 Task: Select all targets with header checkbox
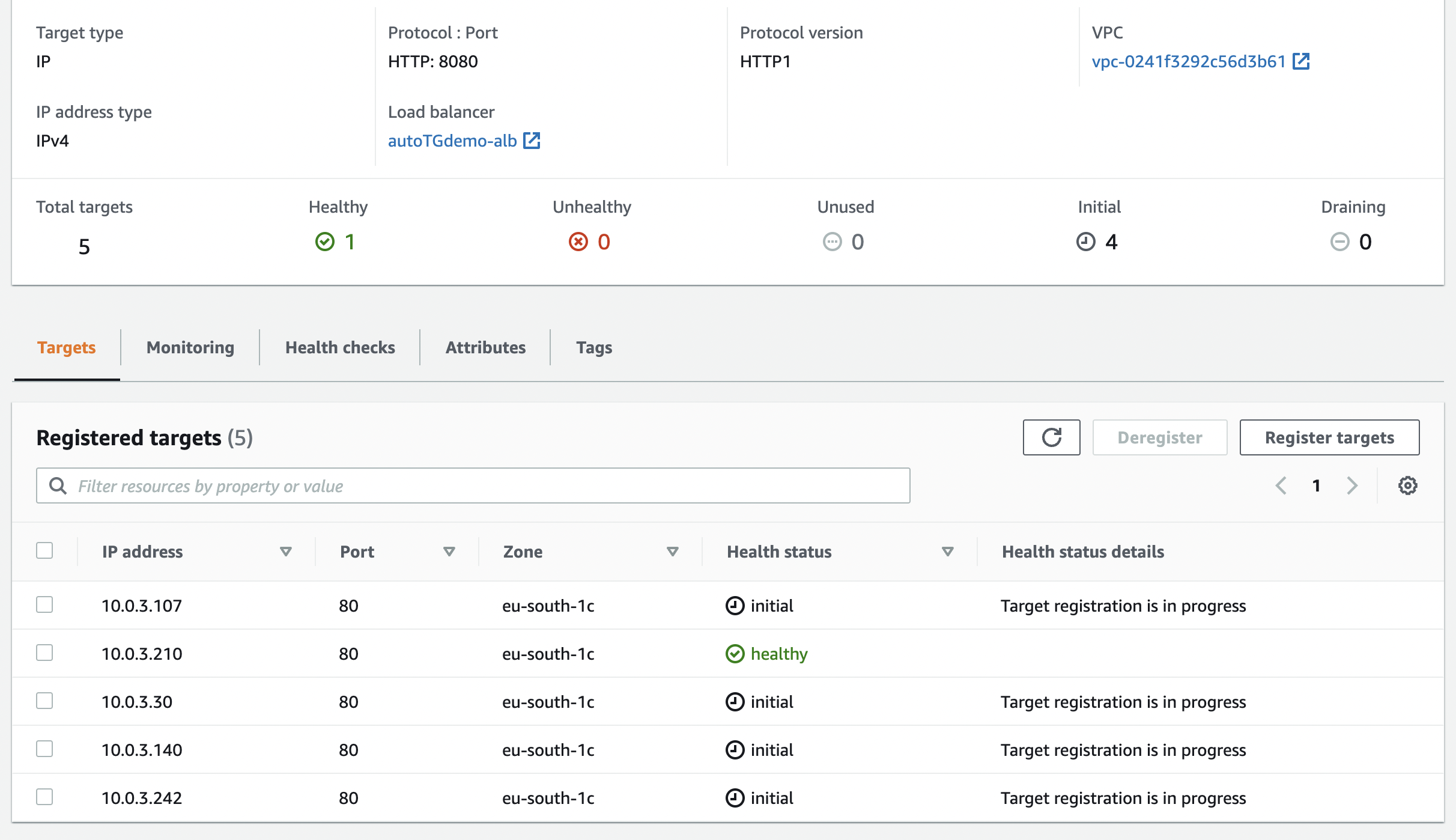click(x=44, y=550)
